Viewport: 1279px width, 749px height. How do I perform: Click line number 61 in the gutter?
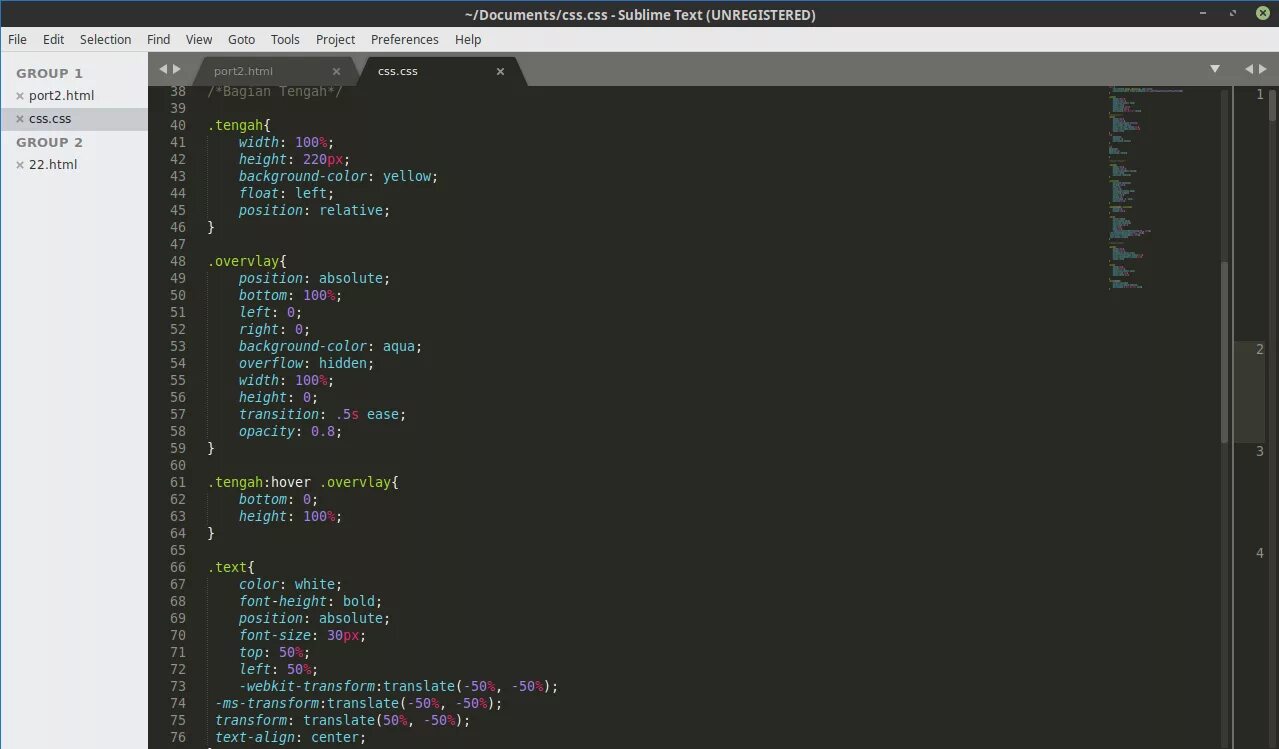pos(177,482)
